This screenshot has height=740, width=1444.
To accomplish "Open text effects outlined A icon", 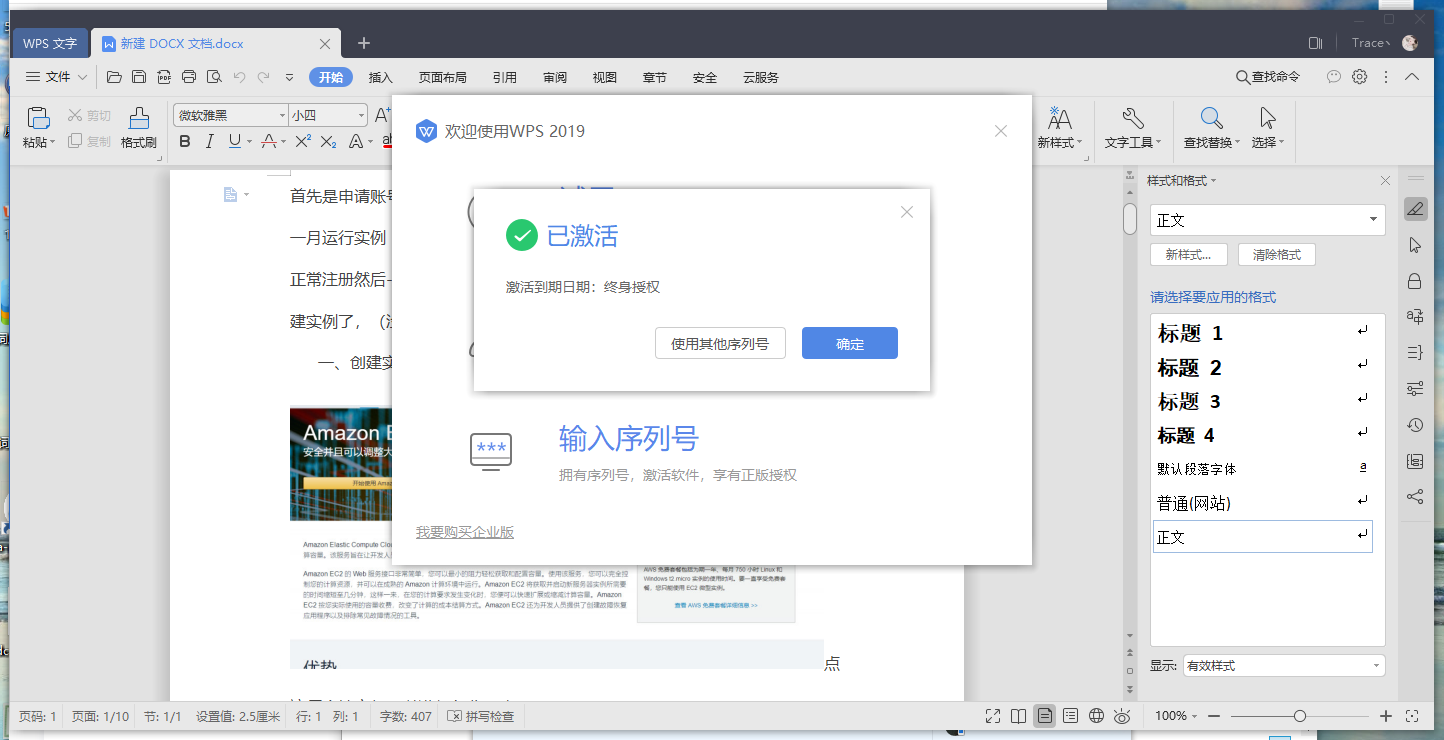I will pyautogui.click(x=355, y=142).
